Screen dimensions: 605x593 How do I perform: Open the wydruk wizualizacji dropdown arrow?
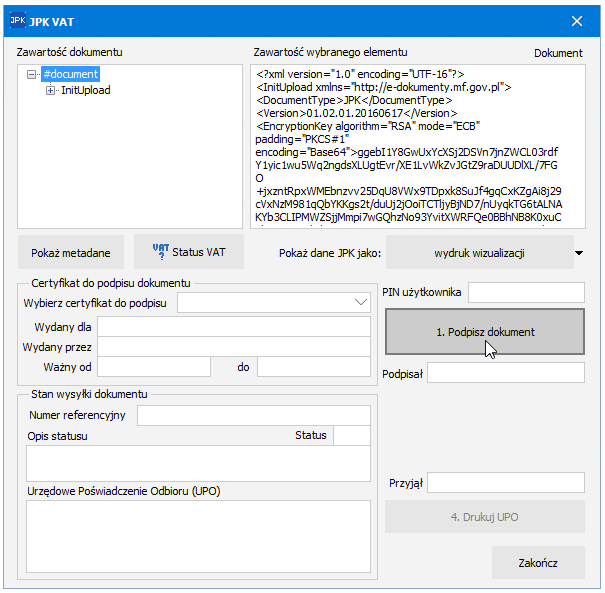pos(579,253)
